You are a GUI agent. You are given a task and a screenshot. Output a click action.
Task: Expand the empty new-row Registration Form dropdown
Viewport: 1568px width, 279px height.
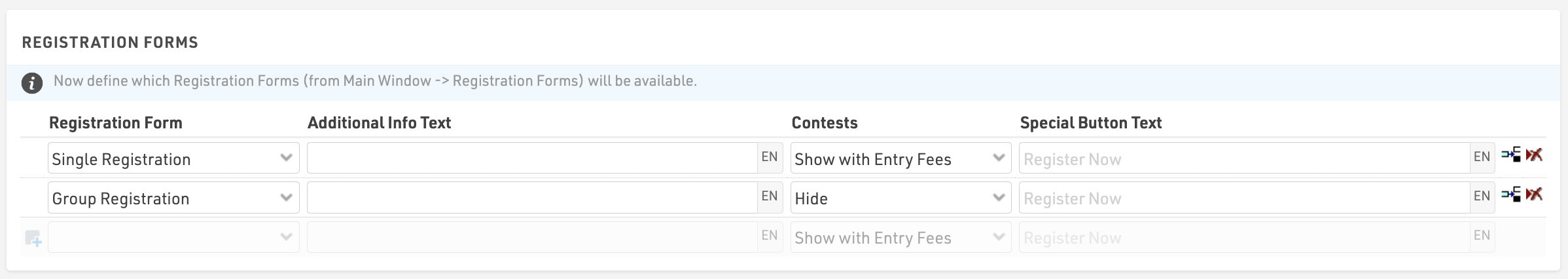[173, 237]
